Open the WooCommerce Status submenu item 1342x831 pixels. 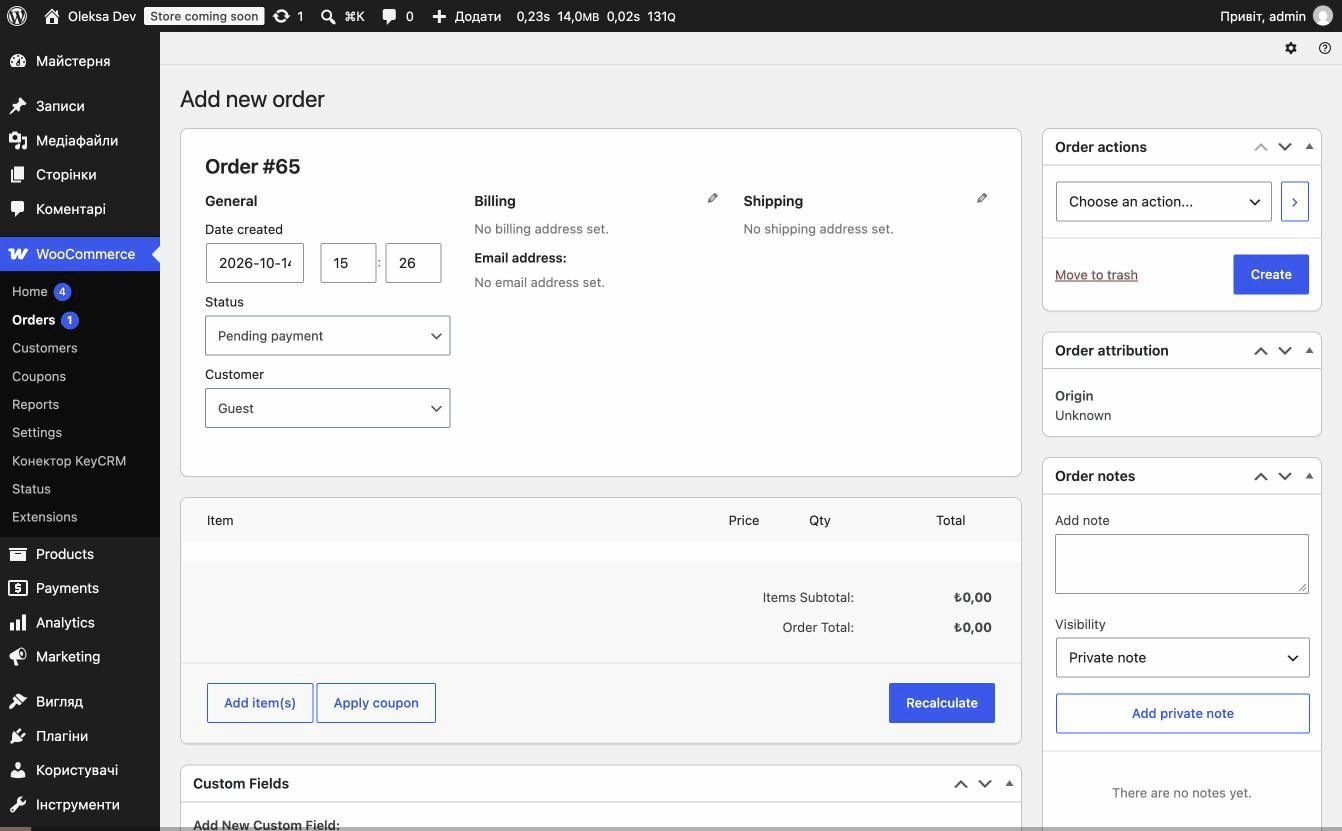click(31, 489)
